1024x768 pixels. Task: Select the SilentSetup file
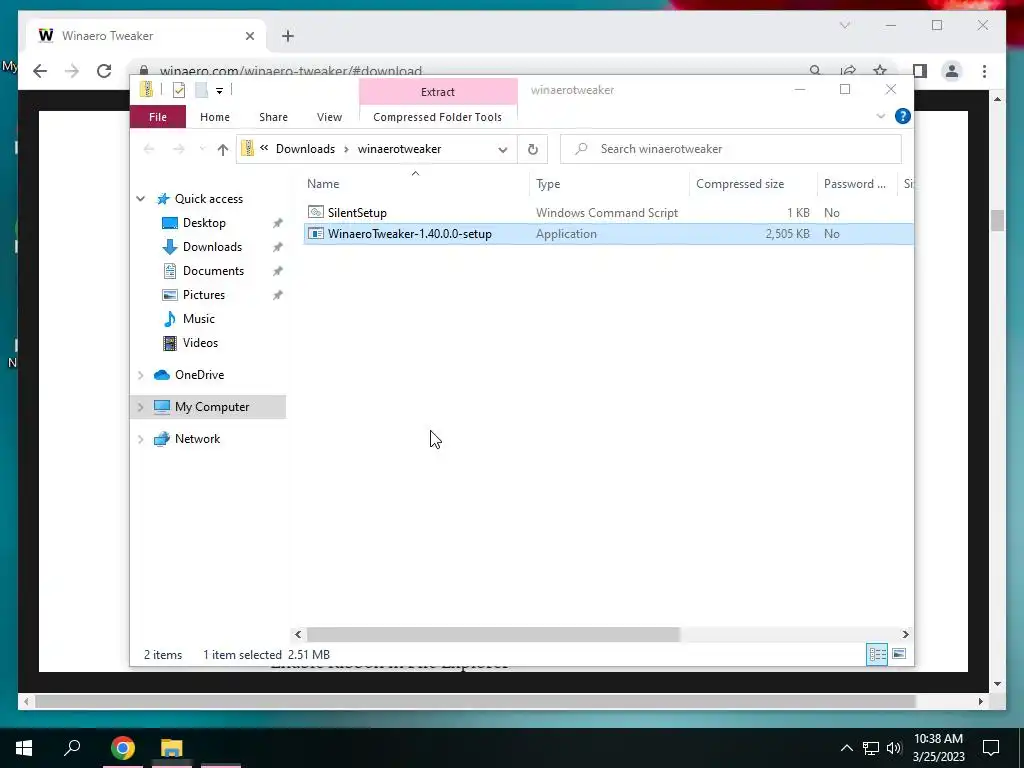(357, 213)
